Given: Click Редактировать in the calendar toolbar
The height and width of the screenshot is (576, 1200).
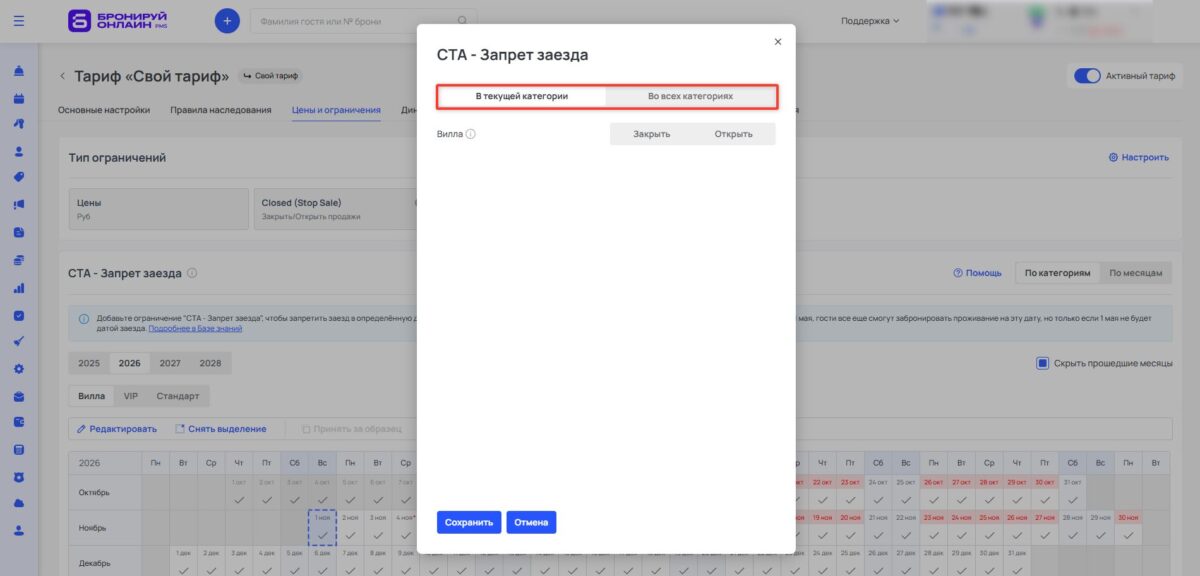Looking at the screenshot, I should point(117,429).
